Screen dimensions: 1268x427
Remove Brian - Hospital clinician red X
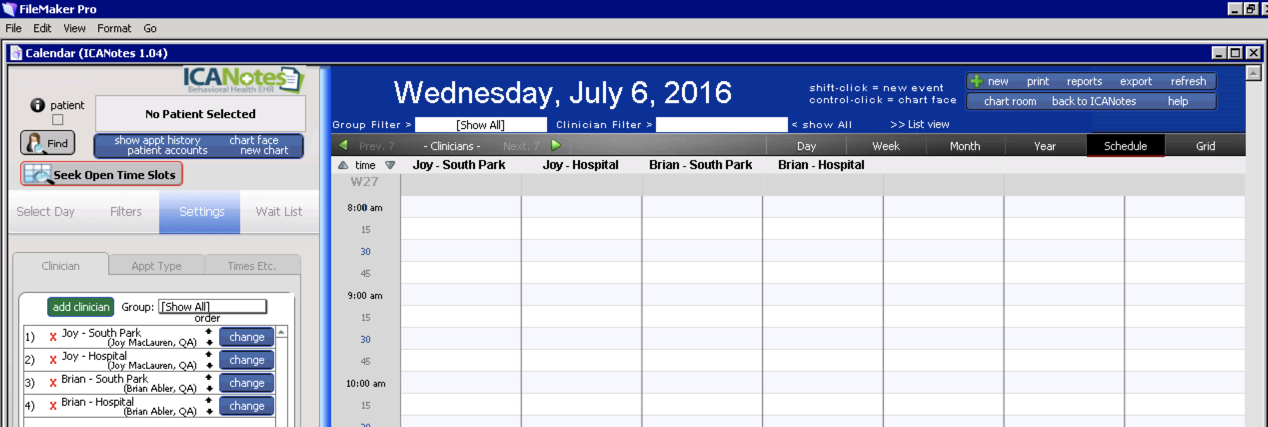53,406
